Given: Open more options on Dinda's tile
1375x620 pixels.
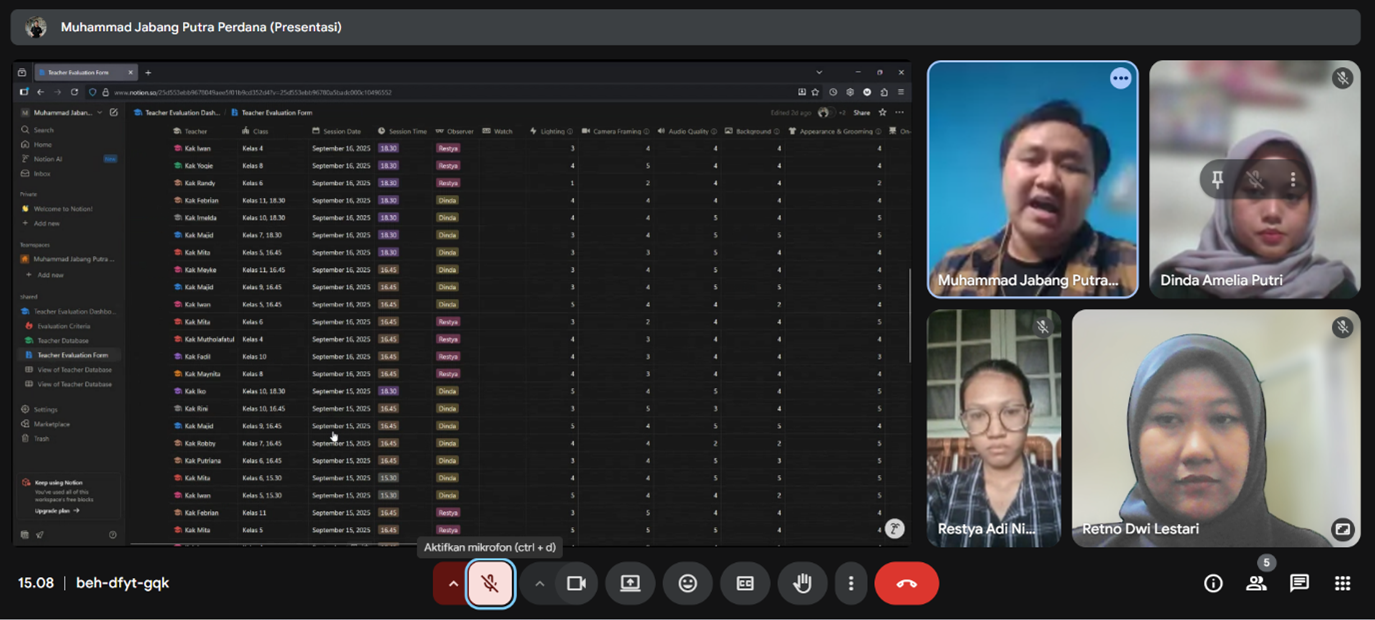Looking at the screenshot, I should [x=1293, y=180].
